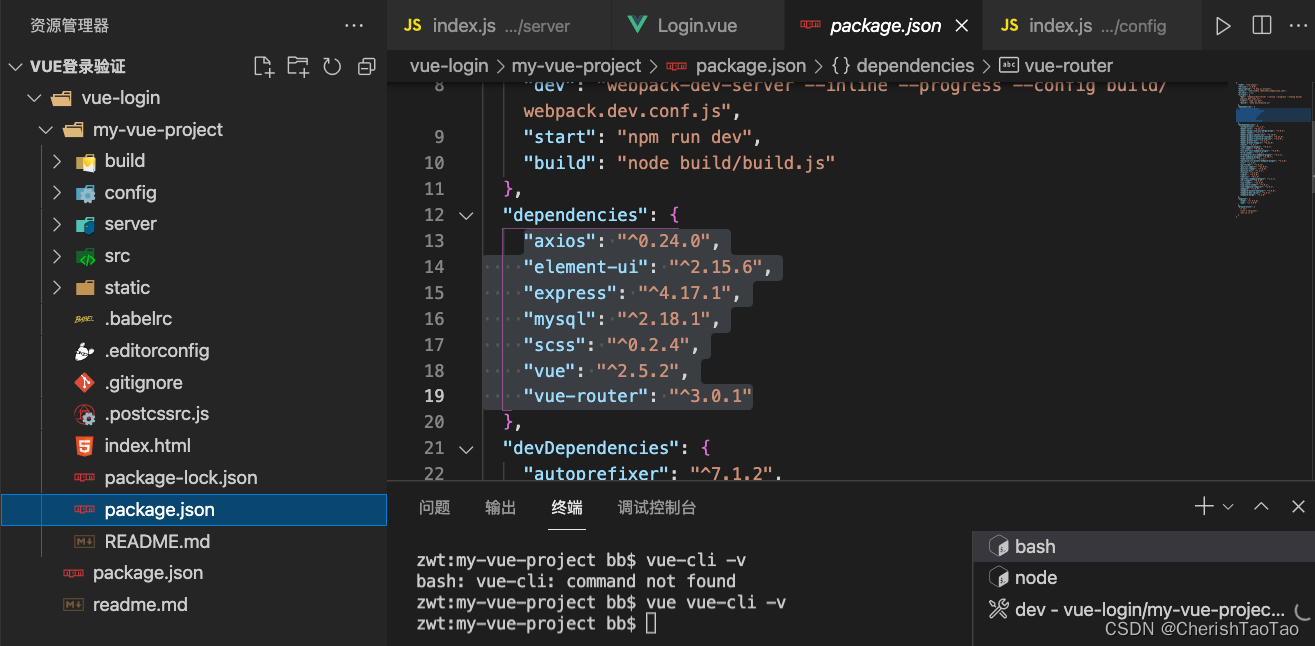
Task: Click line number 19 in the gutter
Action: pyautogui.click(x=434, y=396)
